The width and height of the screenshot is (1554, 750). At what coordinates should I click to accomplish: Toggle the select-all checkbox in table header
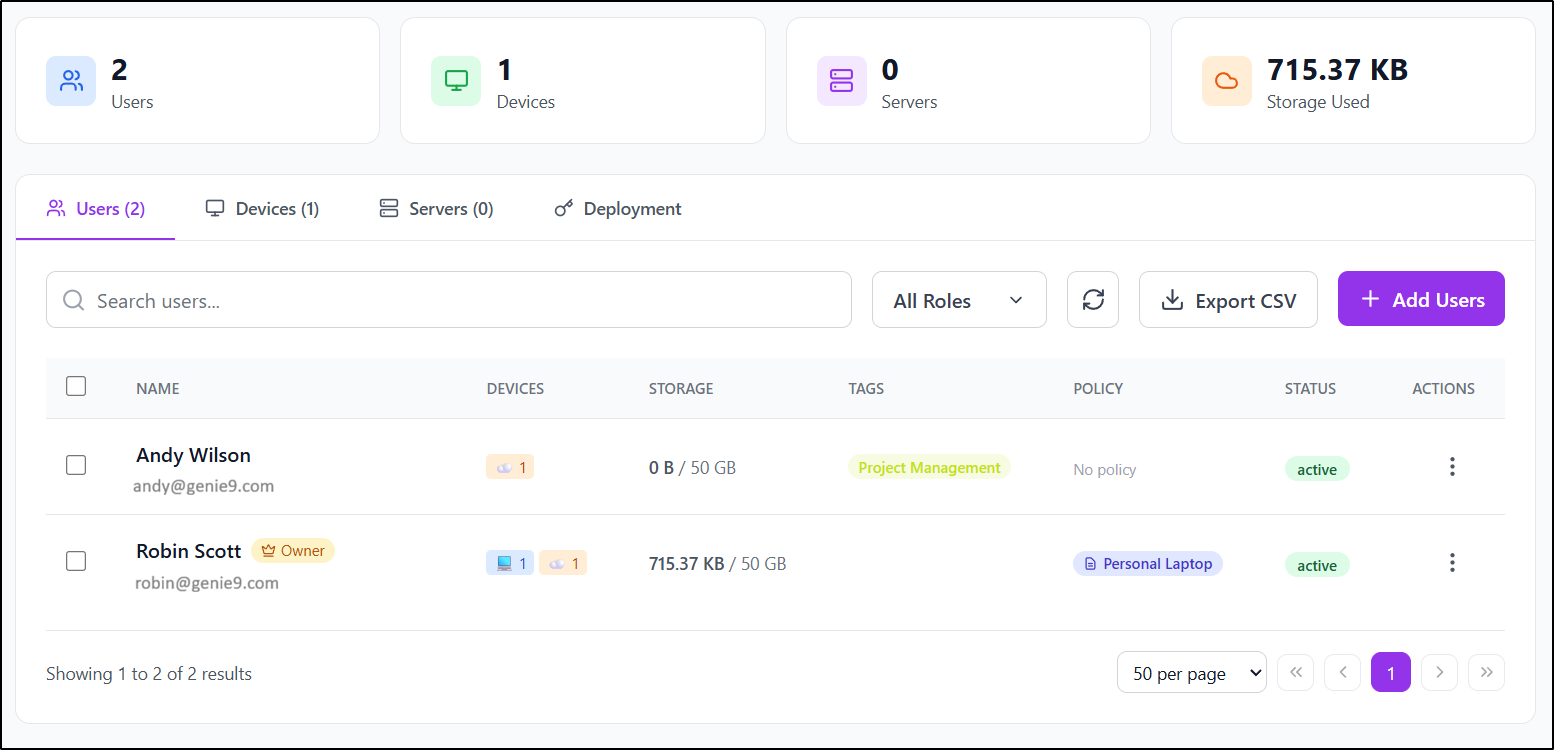(76, 386)
